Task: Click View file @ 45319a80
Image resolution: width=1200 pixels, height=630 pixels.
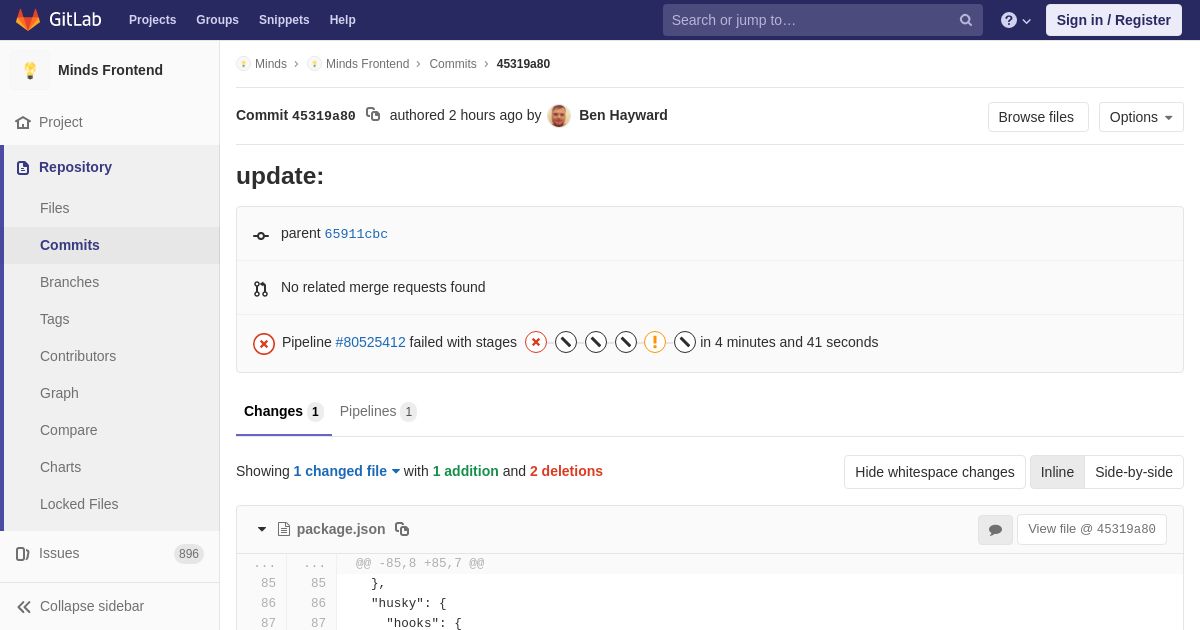Action: pyautogui.click(x=1092, y=530)
